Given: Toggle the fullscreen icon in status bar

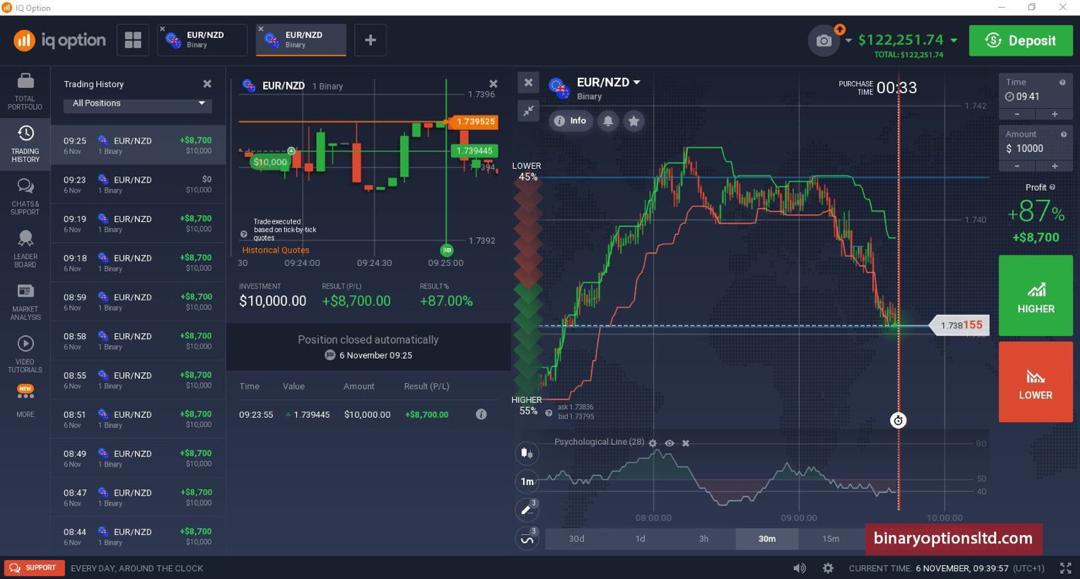Looking at the screenshot, I should point(1065,568).
